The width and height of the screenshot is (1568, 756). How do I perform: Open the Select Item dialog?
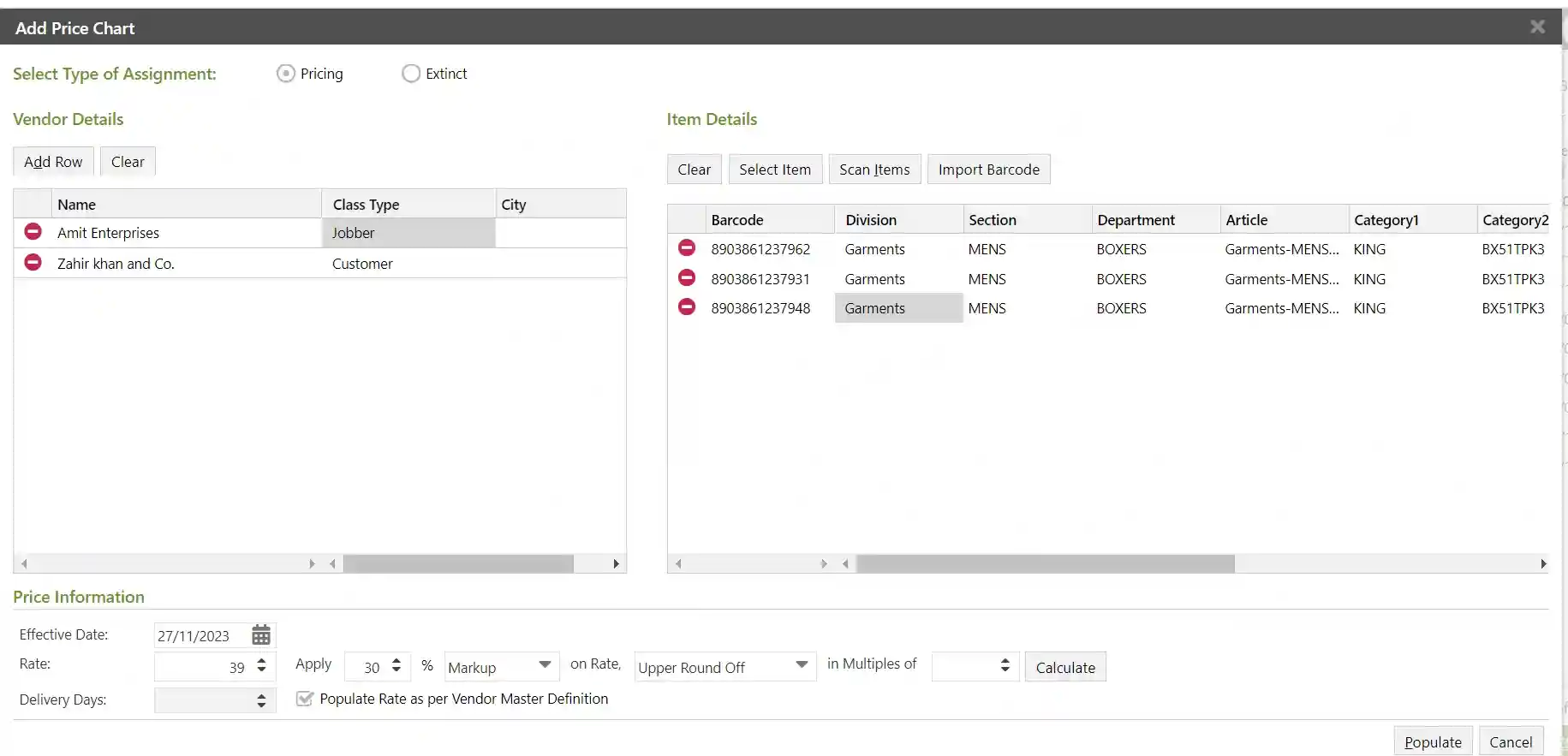(x=775, y=170)
